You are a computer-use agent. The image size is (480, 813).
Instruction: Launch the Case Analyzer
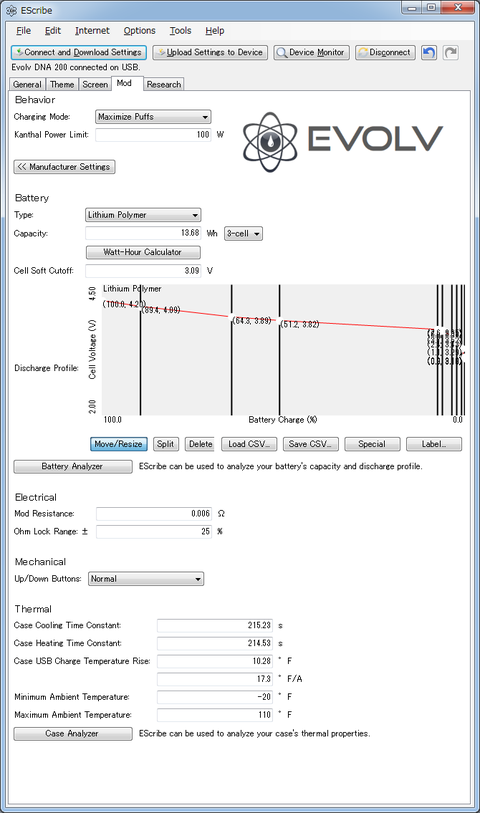73,734
